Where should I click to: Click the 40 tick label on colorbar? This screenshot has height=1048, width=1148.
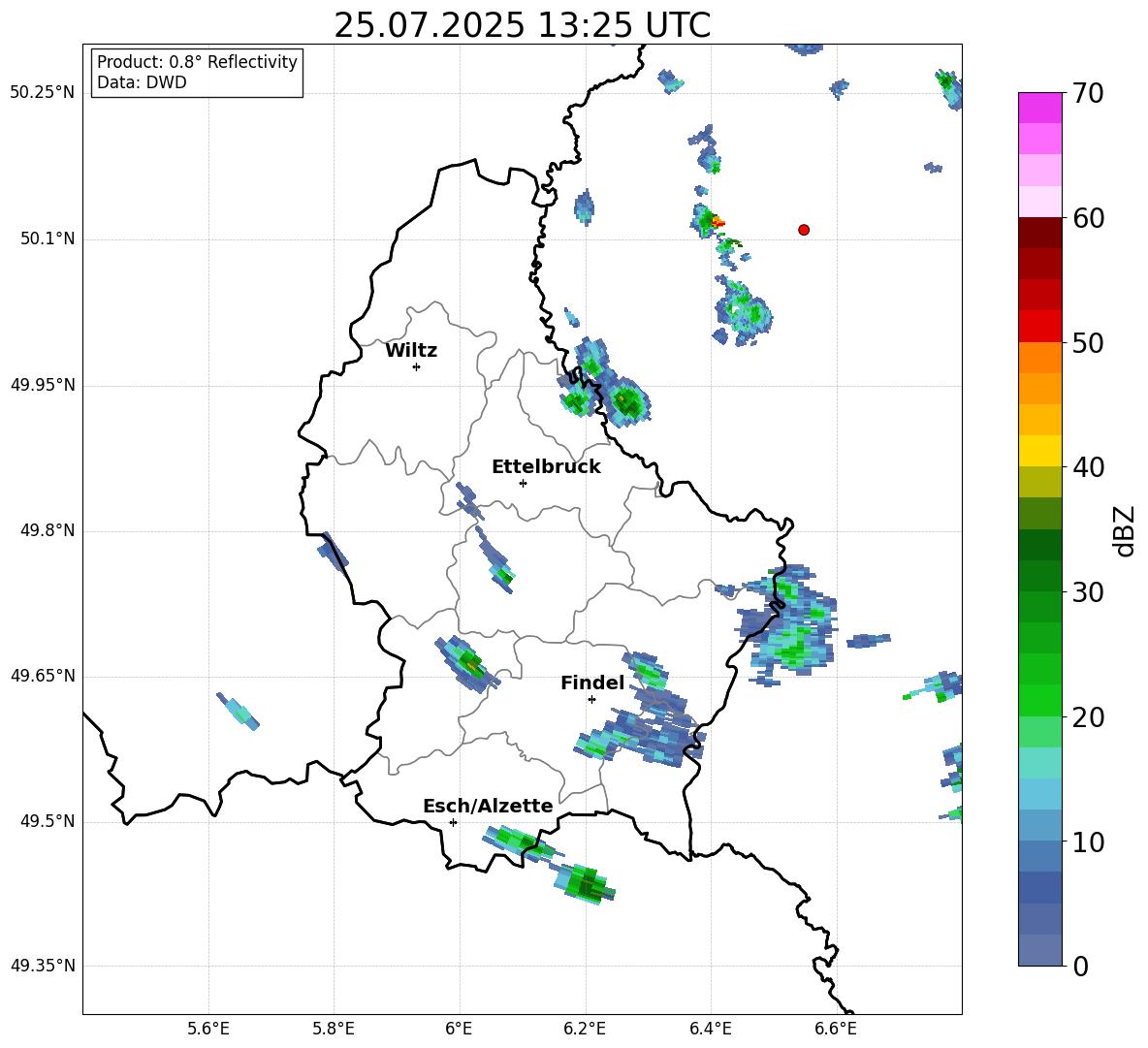[1088, 467]
